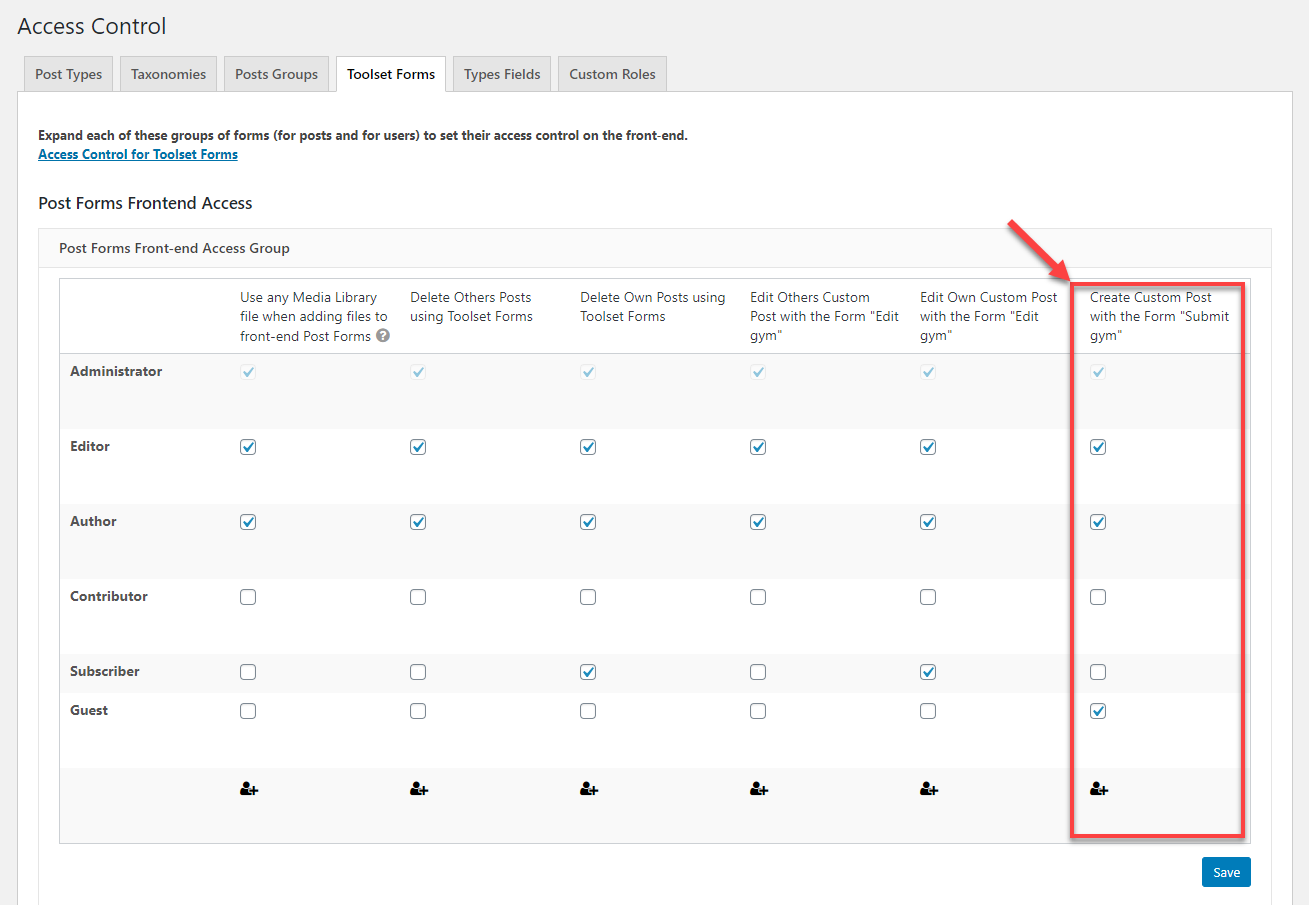Select the Taxonomies tab

pyautogui.click(x=168, y=73)
